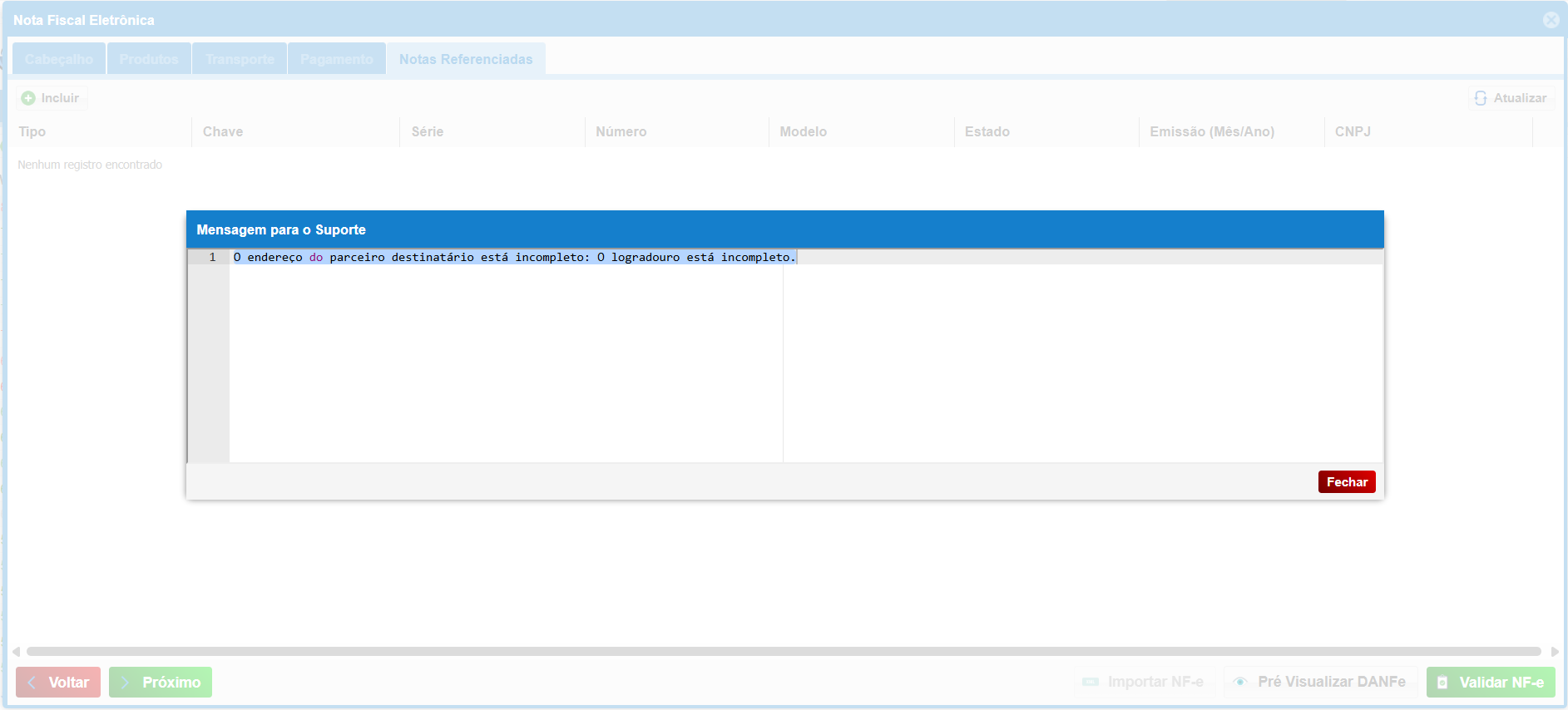The width and height of the screenshot is (1568, 710).
Task: Close the Nota Fiscal Eletrônica window
Action: pos(1551,20)
